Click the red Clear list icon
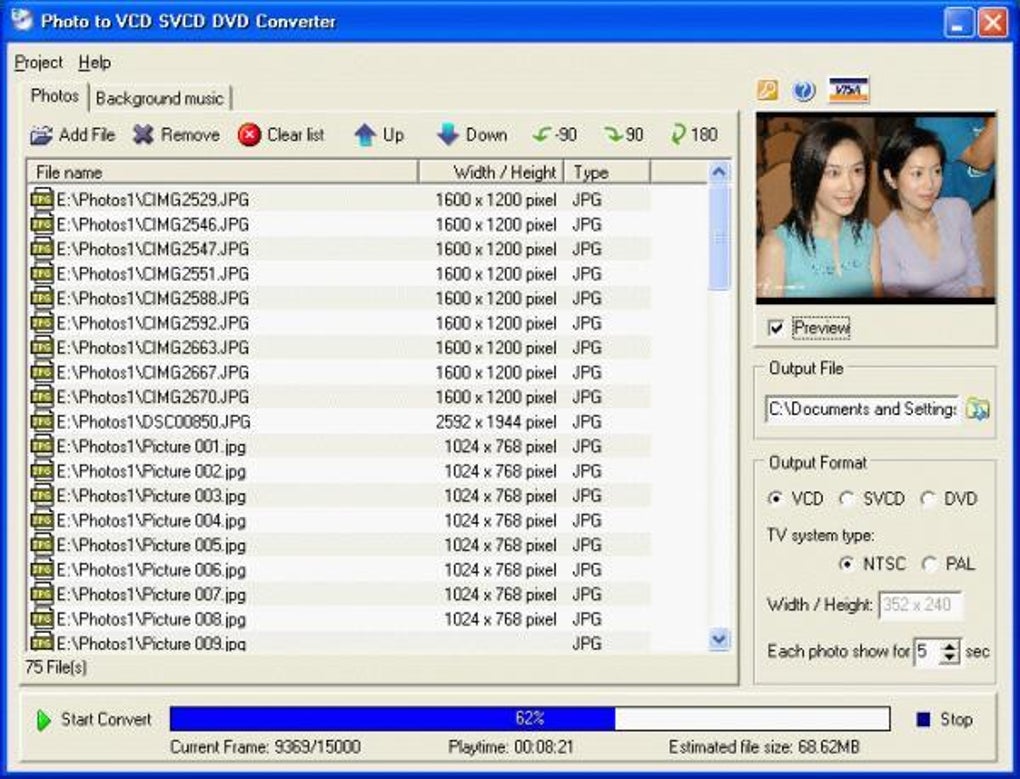Image resolution: width=1020 pixels, height=779 pixels. (x=249, y=135)
